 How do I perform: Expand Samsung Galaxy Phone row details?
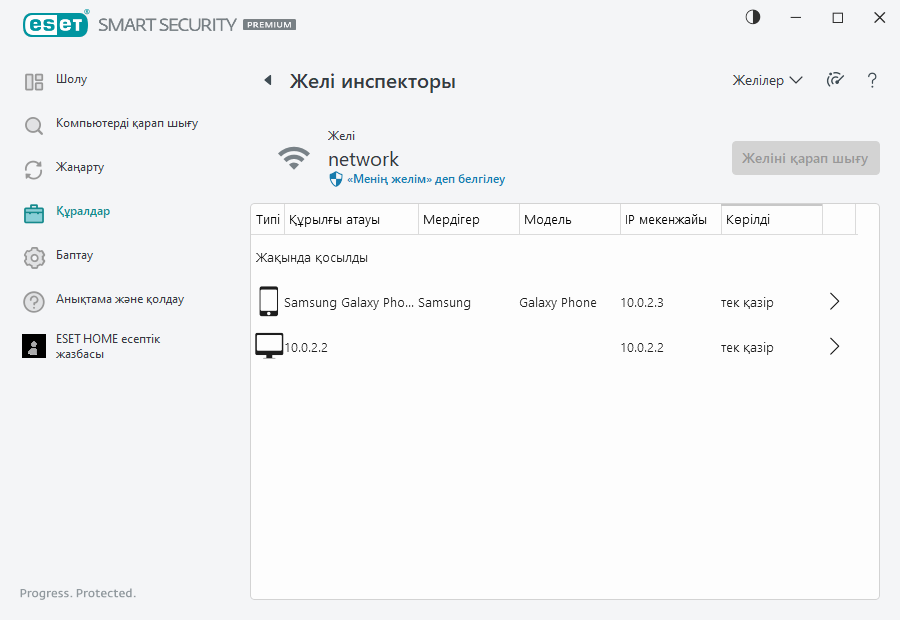835,302
